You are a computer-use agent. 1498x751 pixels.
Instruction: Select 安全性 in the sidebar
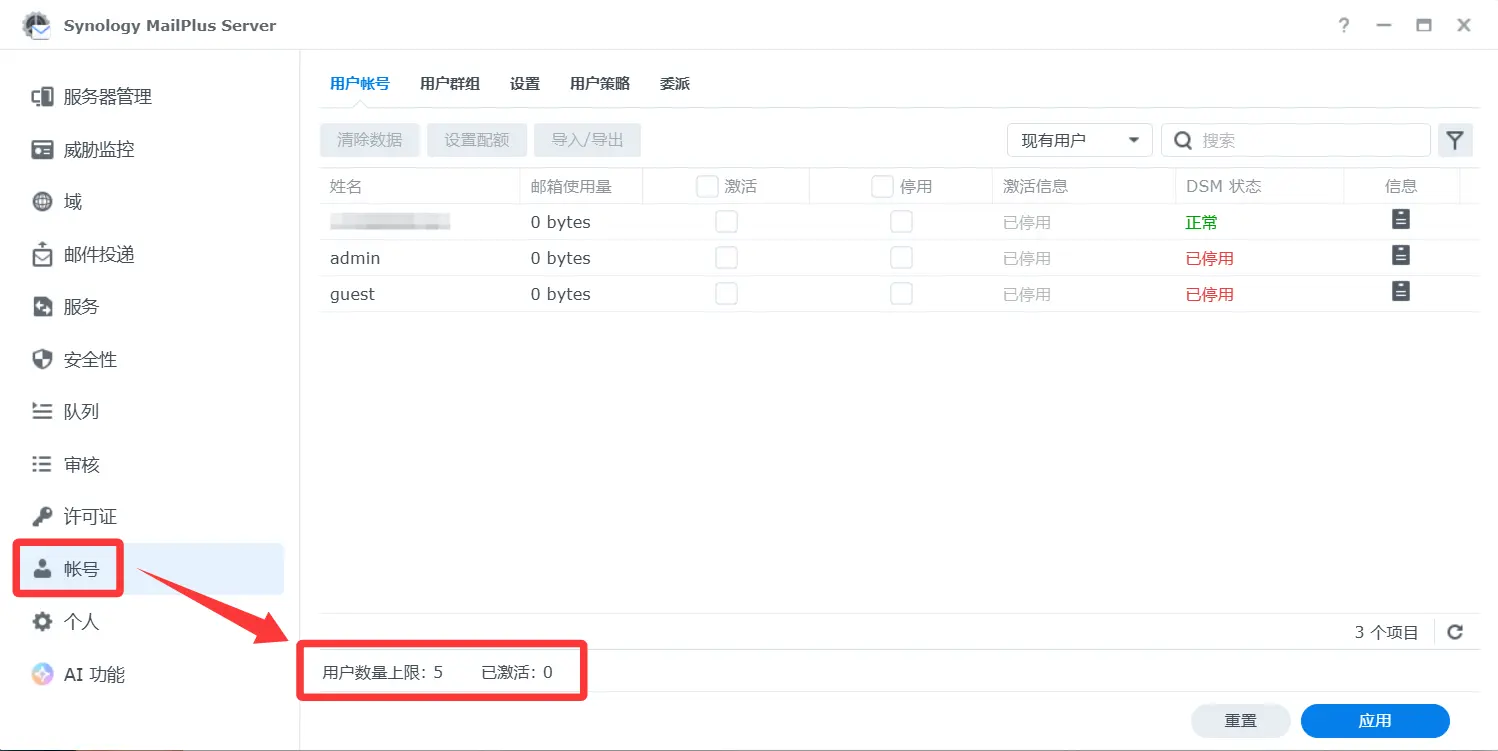click(90, 360)
